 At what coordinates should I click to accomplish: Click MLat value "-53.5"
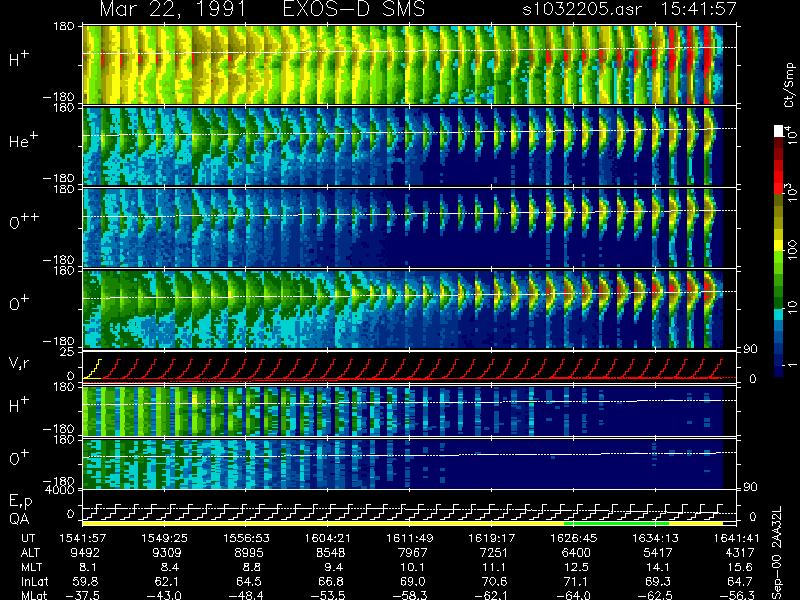click(328, 595)
